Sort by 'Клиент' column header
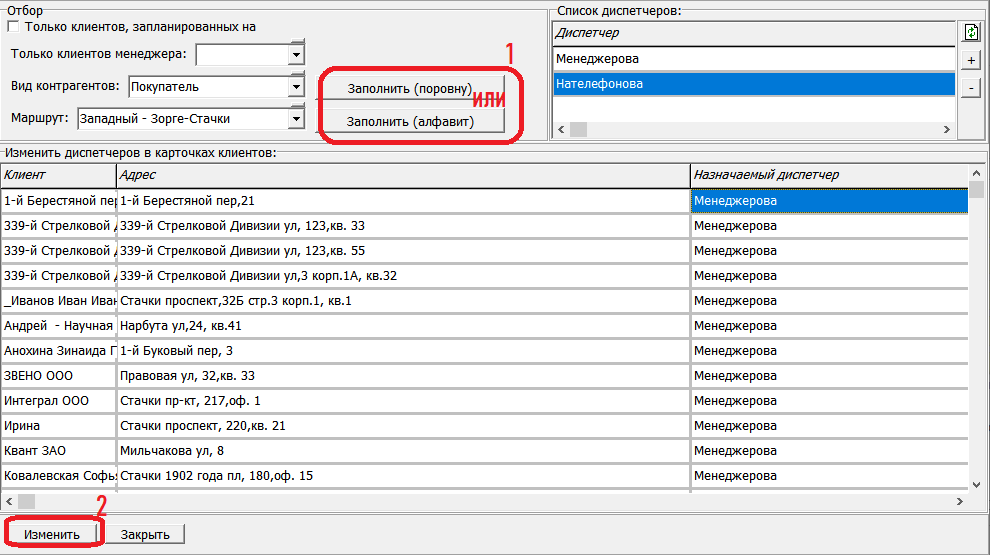This screenshot has width=990, height=555. click(x=58, y=175)
